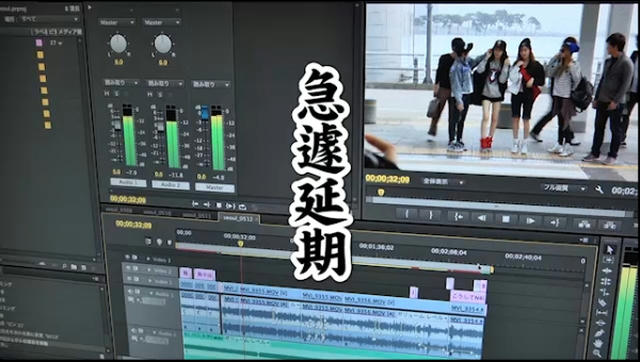Select the Selection arrow tool in Tools panel
The height and width of the screenshot is (362, 640).
point(610,249)
